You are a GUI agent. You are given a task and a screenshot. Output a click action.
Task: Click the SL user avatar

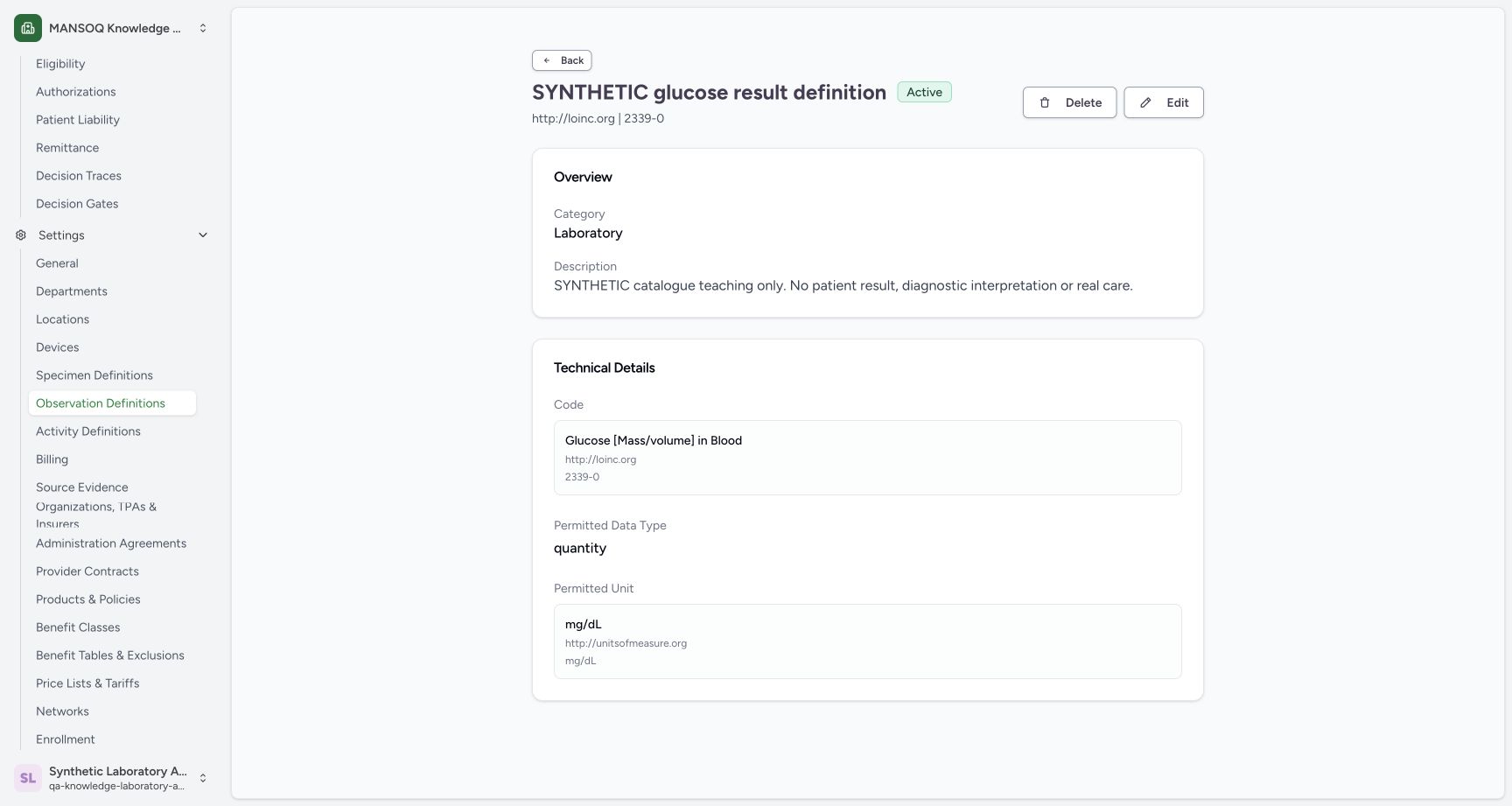tap(28, 778)
